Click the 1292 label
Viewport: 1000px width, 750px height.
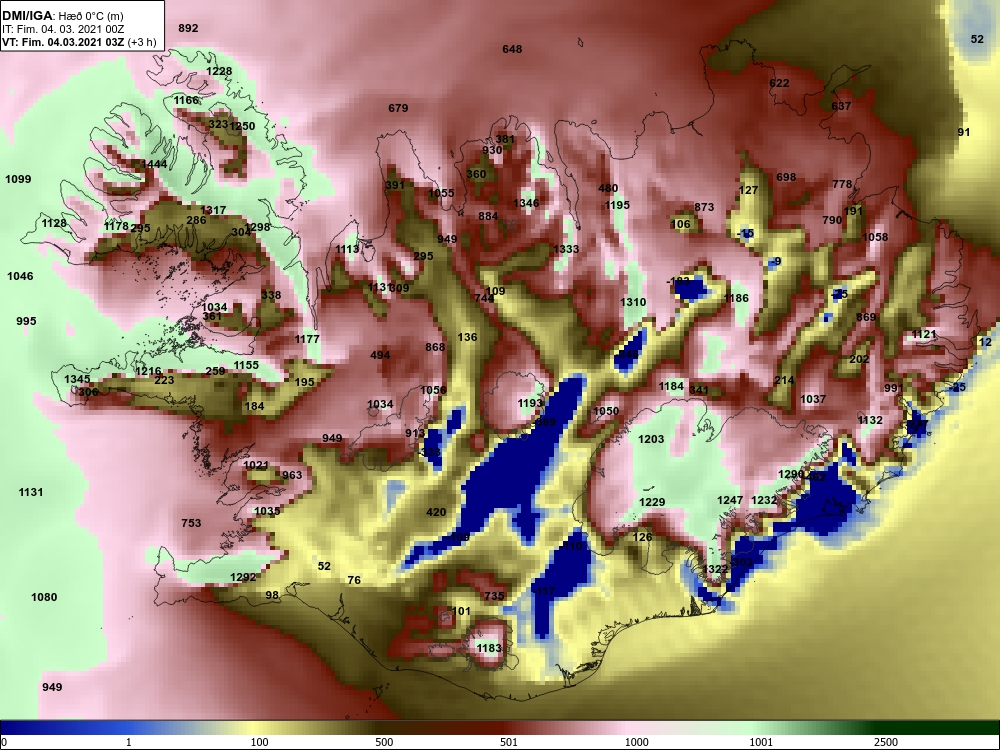pos(243,578)
